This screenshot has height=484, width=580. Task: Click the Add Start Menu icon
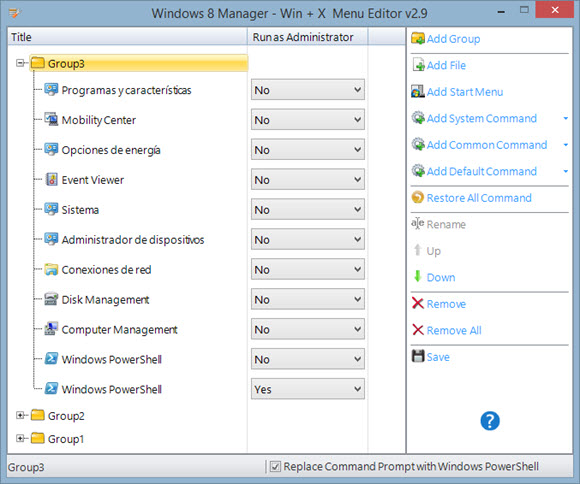point(418,91)
